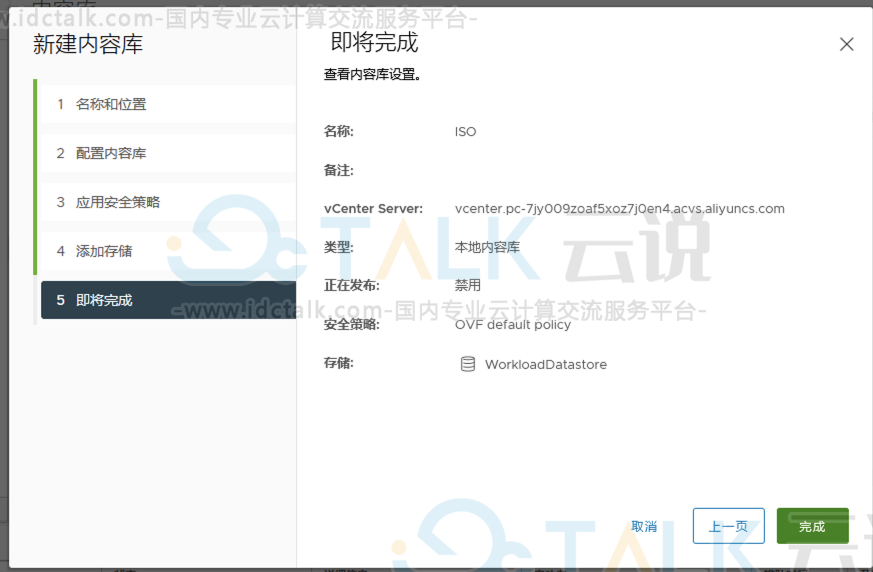Viewport: 873px width, 572px height.
Task: Close the 新建内容库 dialog with X
Action: (846, 44)
